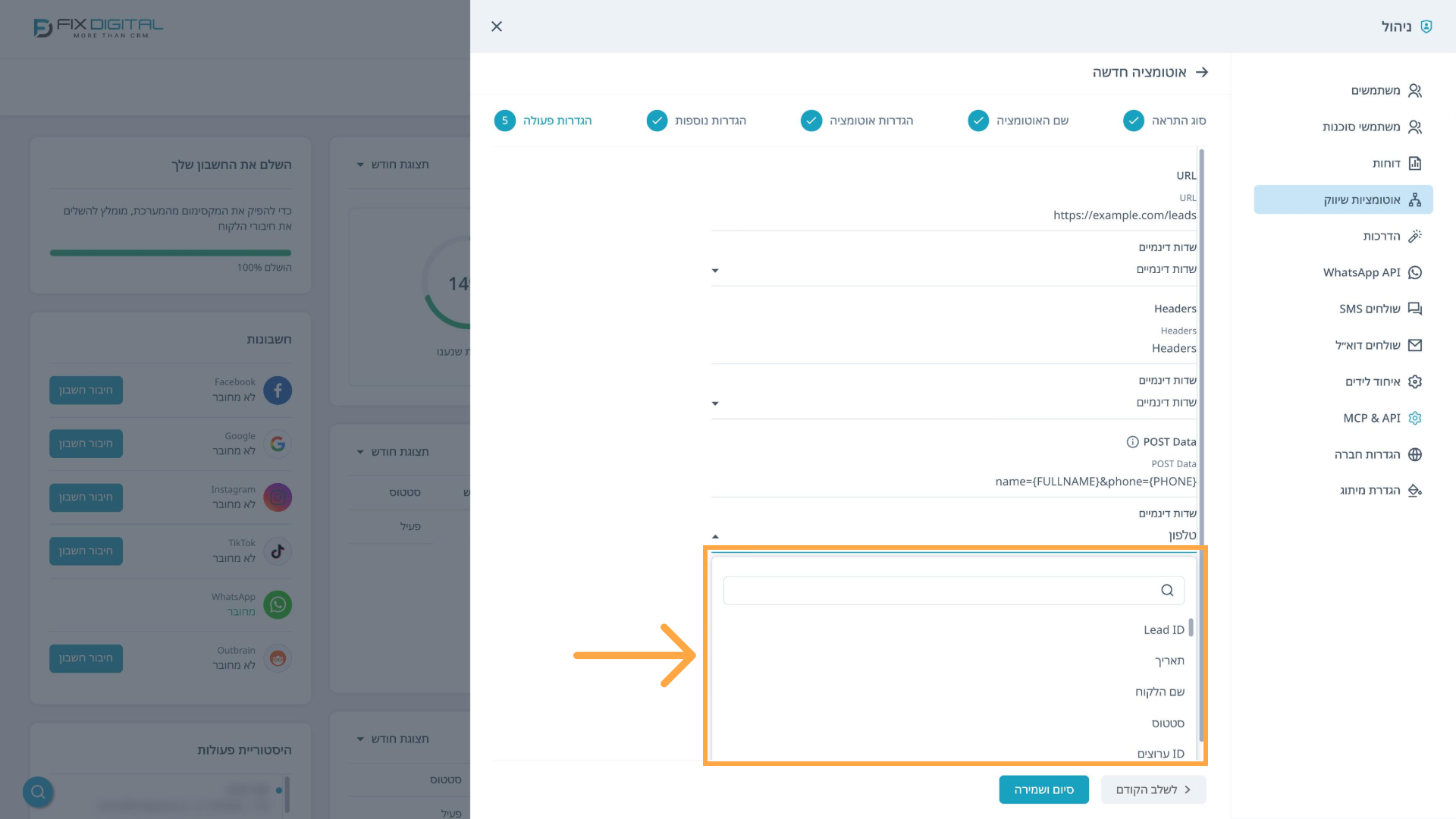
Task: Open איחוד לידים gear icon
Action: click(1415, 381)
